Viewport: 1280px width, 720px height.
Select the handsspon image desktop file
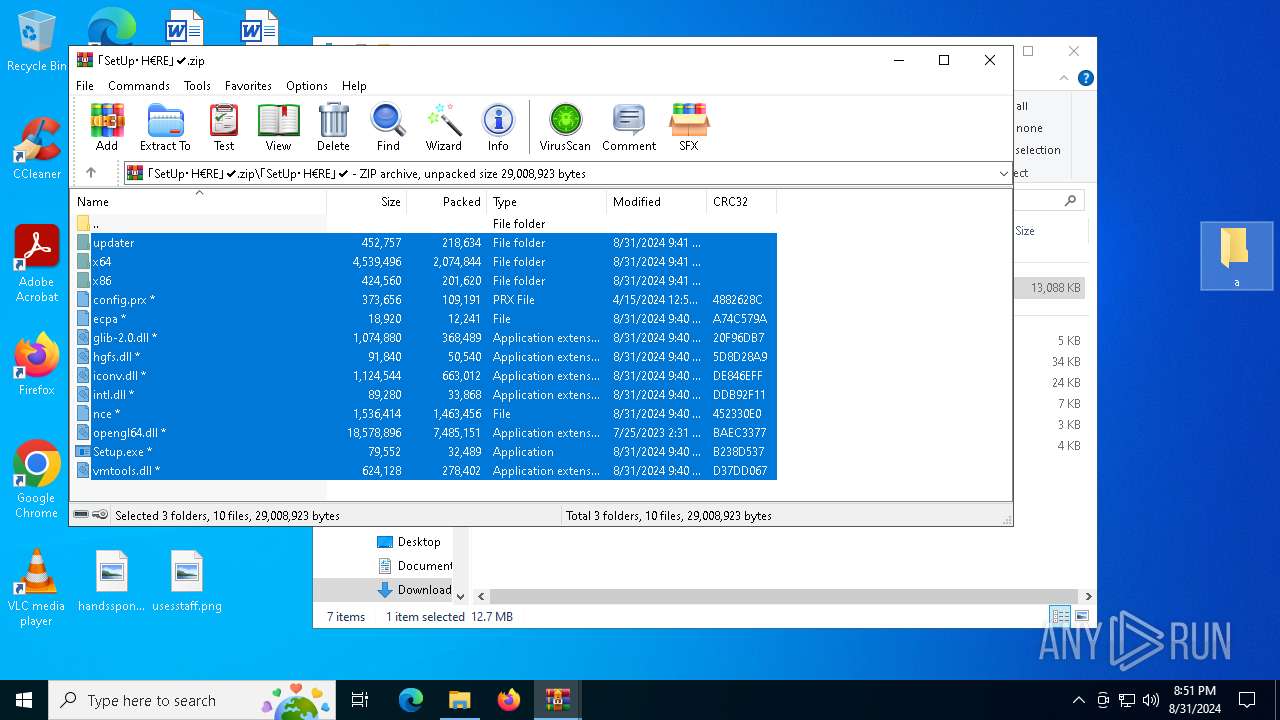pos(112,581)
